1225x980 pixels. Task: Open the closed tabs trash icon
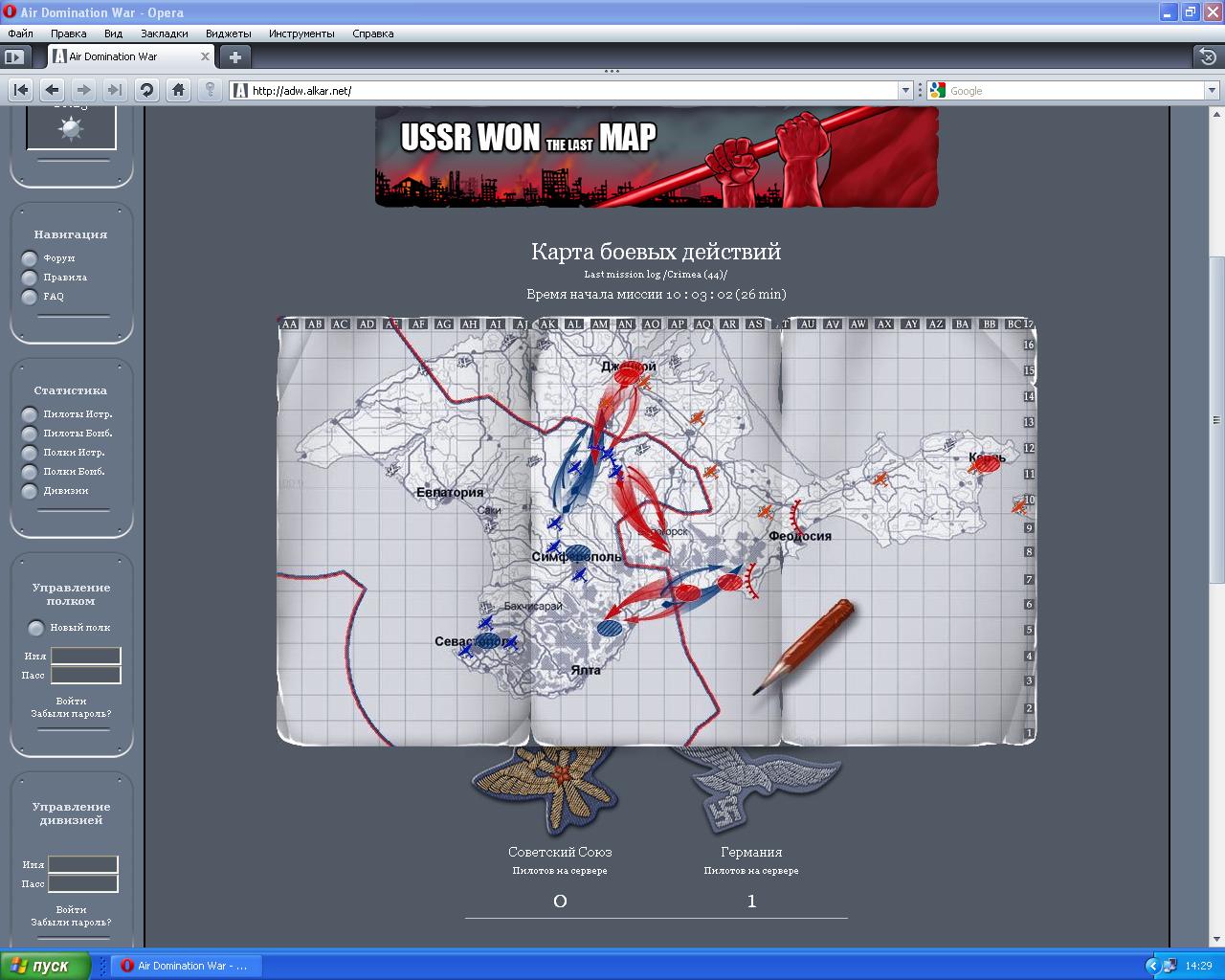[1208, 56]
